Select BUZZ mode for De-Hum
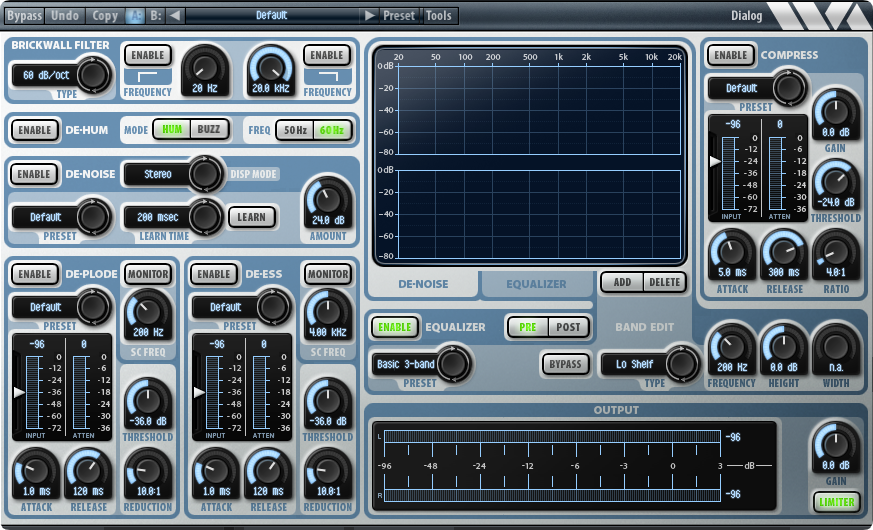The width and height of the screenshot is (873, 530). tap(209, 130)
